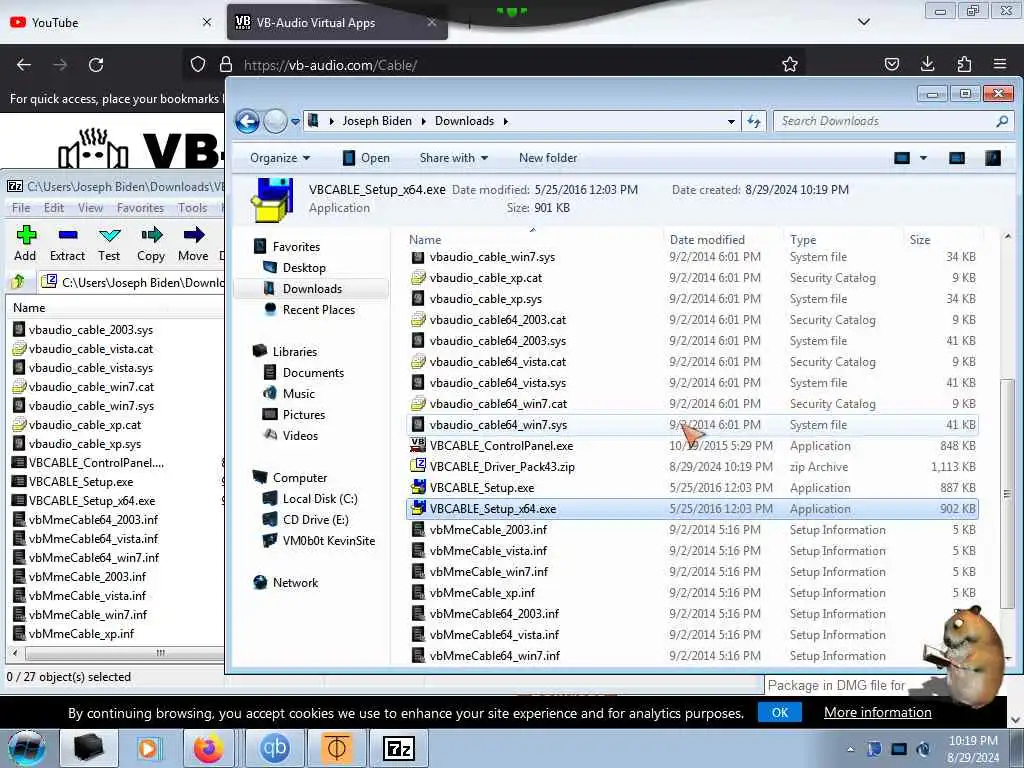The height and width of the screenshot is (768, 1024).
Task: Expand the Share with dropdown
Action: [x=454, y=158]
